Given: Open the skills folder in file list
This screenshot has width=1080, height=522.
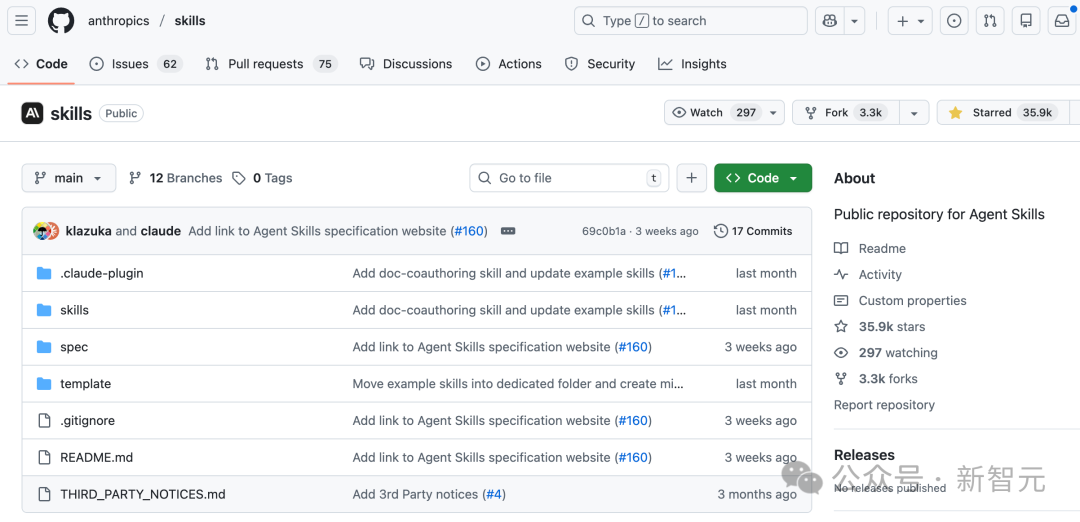Looking at the screenshot, I should (x=74, y=310).
